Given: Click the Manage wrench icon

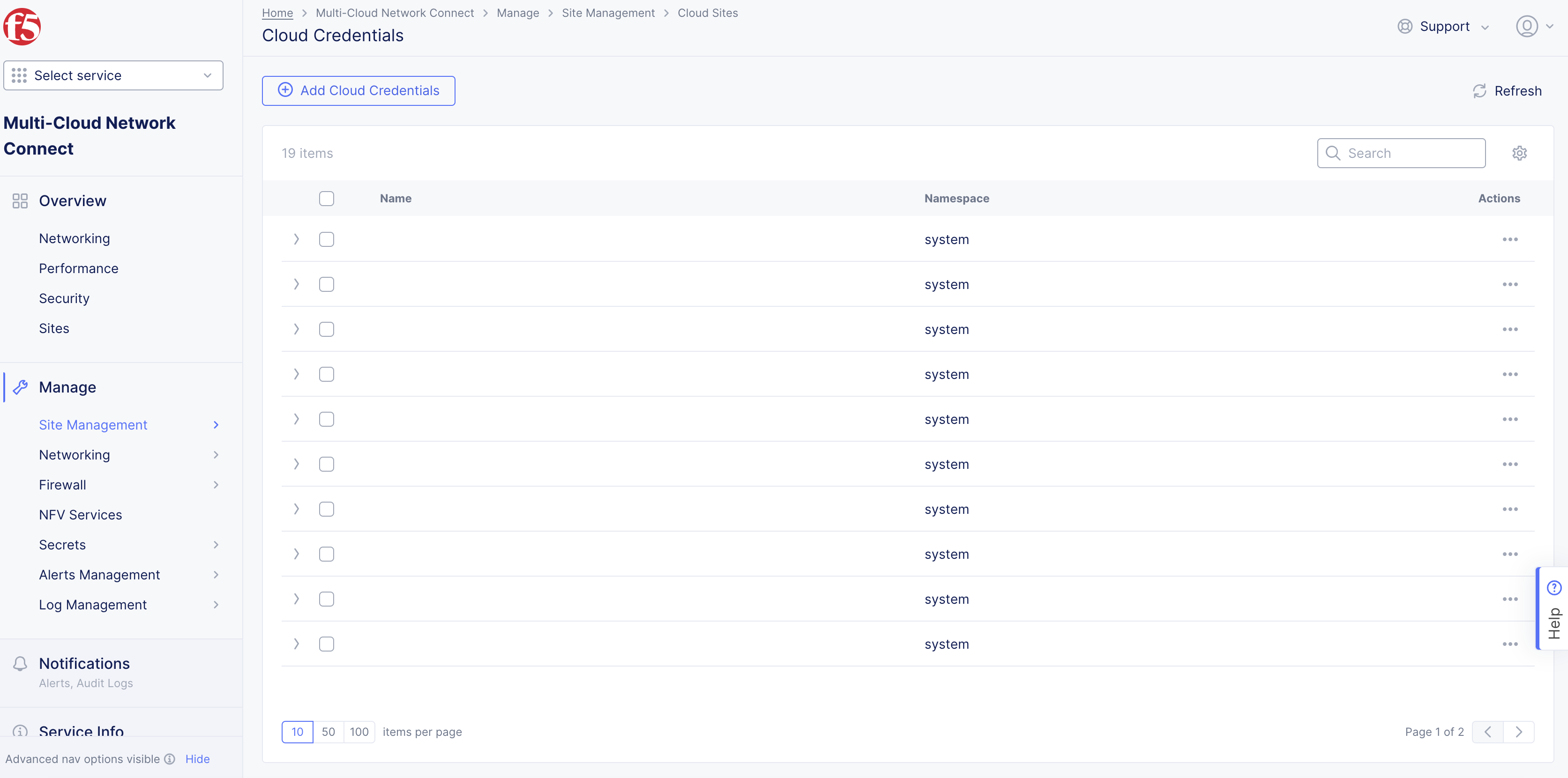Looking at the screenshot, I should [20, 387].
